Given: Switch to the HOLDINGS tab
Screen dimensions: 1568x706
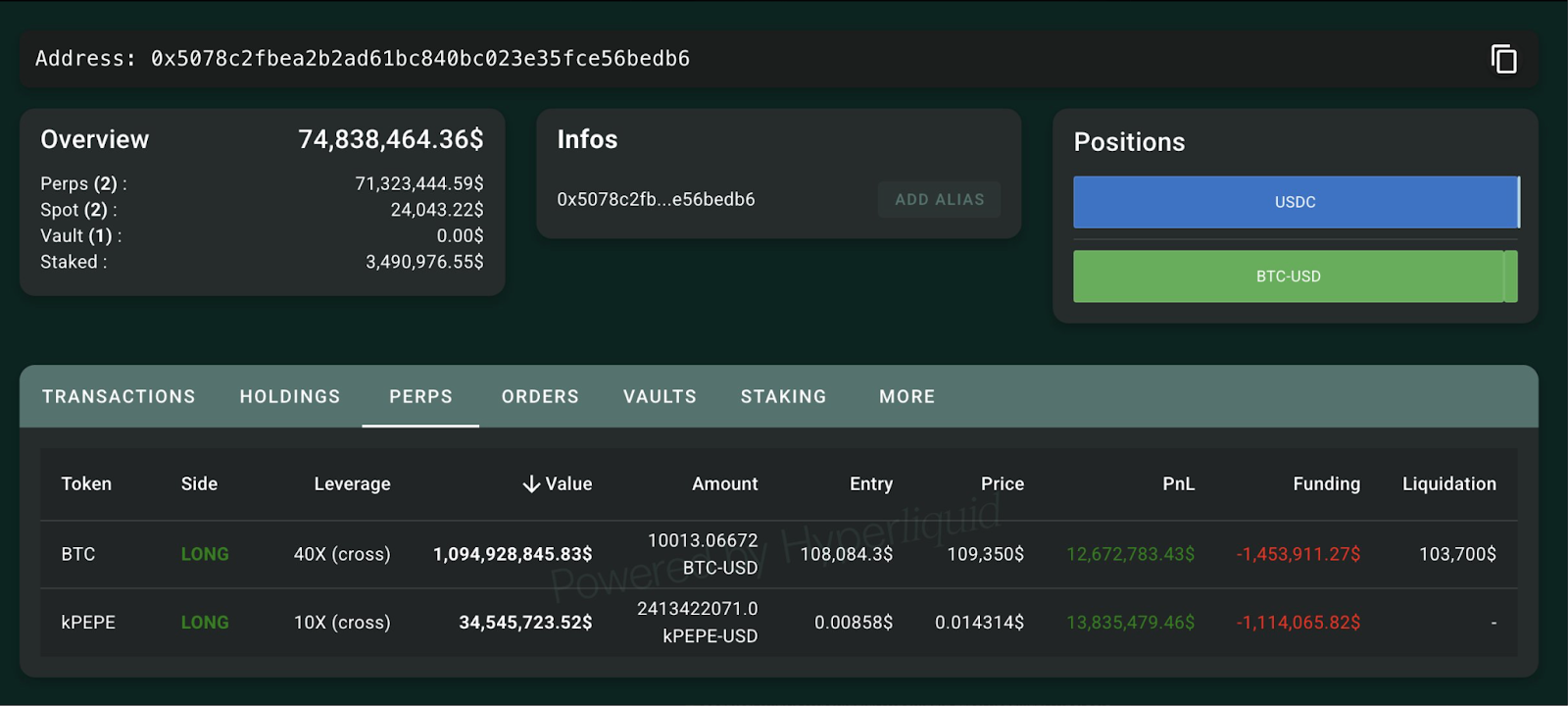Looking at the screenshot, I should coord(289,396).
